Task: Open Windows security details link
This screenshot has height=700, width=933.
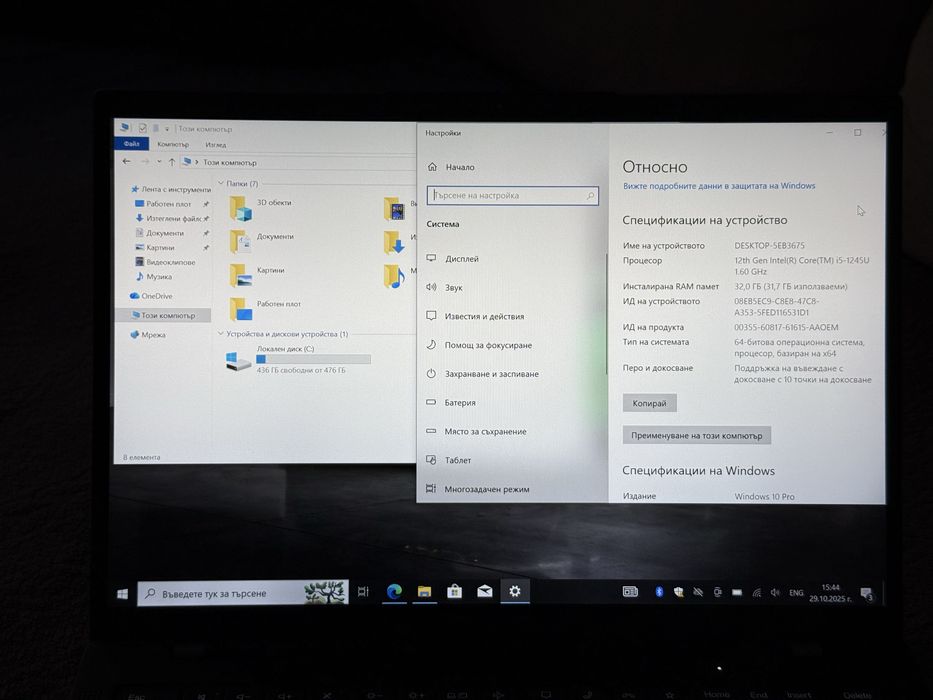Action: point(719,186)
